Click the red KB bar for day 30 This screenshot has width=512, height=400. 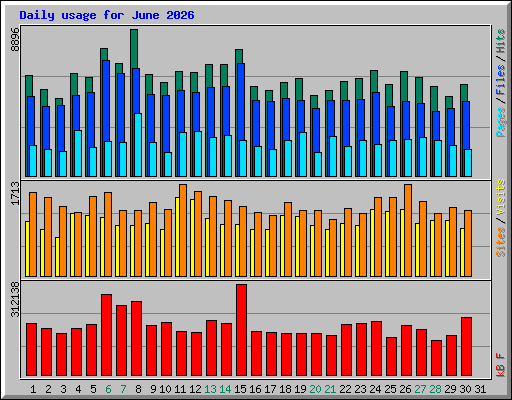(466, 347)
